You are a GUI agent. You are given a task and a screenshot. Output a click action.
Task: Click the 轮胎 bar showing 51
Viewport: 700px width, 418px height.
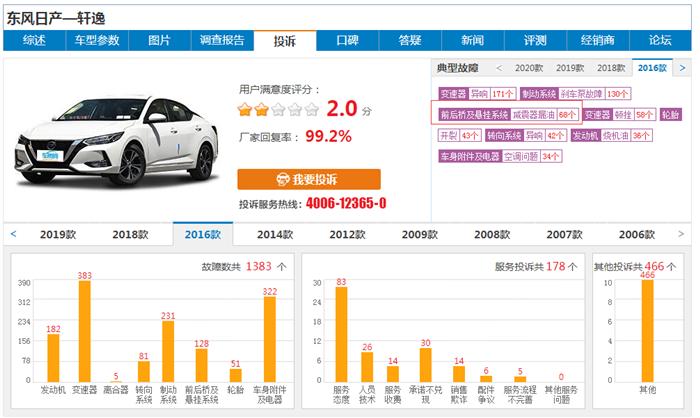point(235,375)
